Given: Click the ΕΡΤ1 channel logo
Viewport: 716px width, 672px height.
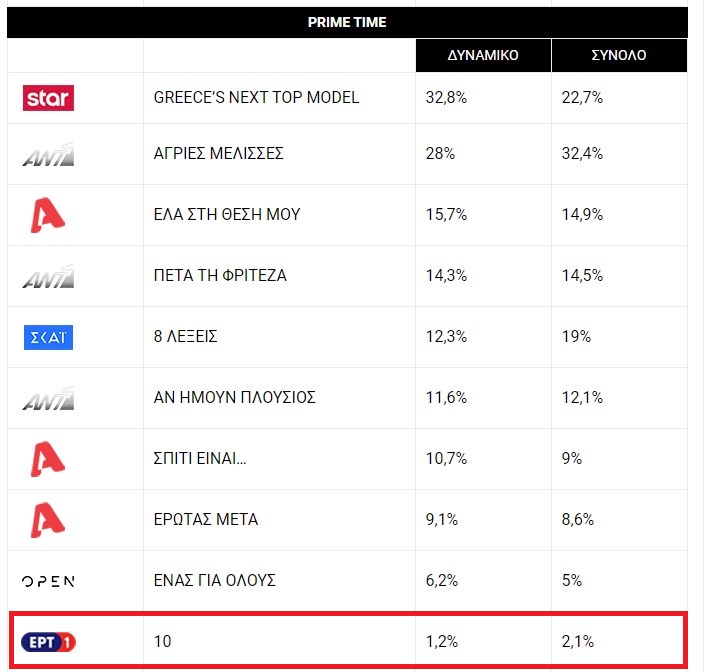Looking at the screenshot, I should [48, 642].
